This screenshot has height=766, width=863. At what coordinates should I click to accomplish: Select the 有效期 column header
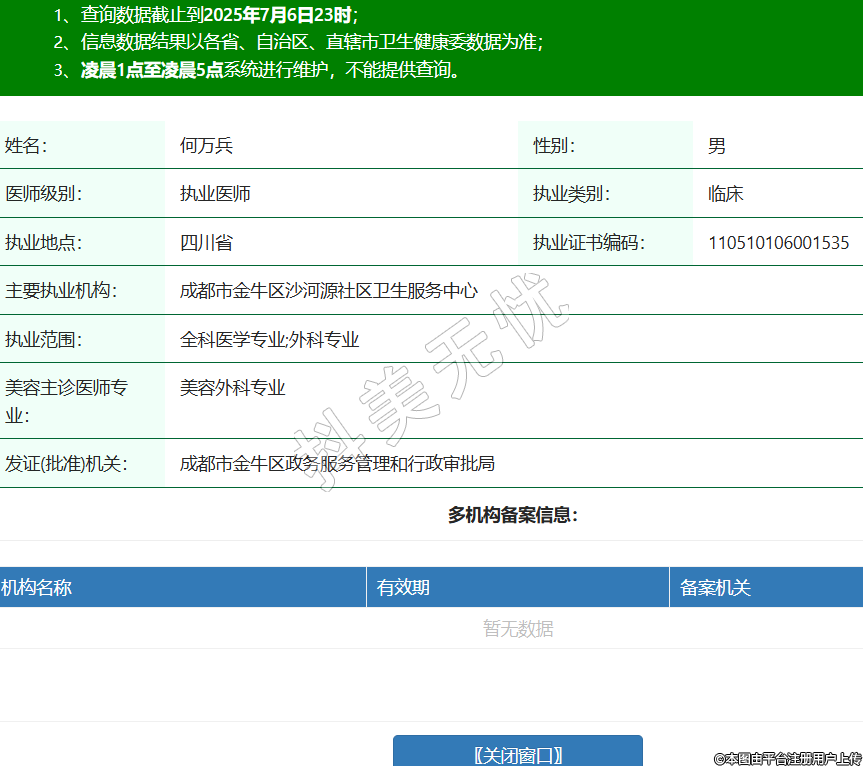[403, 588]
